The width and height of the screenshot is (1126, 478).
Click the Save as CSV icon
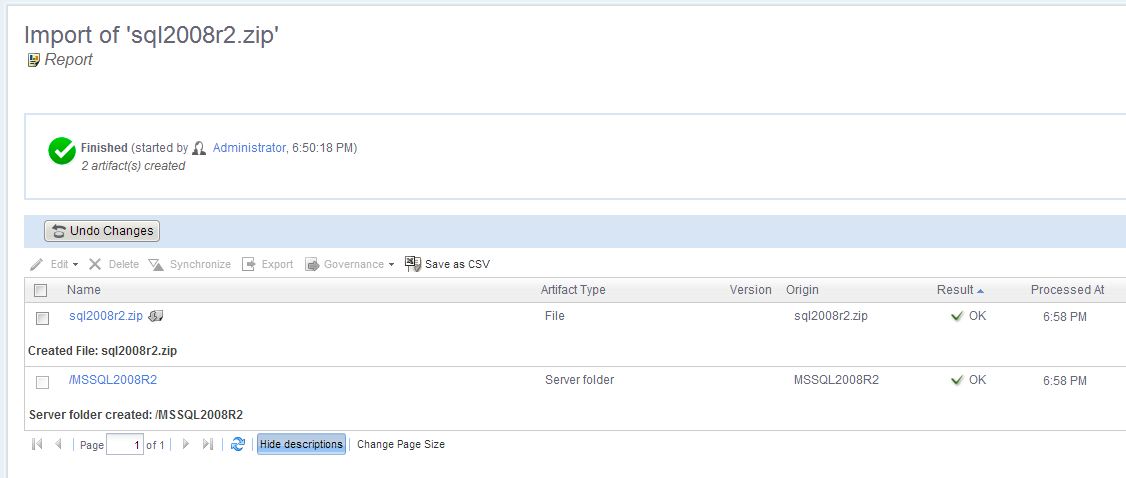(x=412, y=264)
